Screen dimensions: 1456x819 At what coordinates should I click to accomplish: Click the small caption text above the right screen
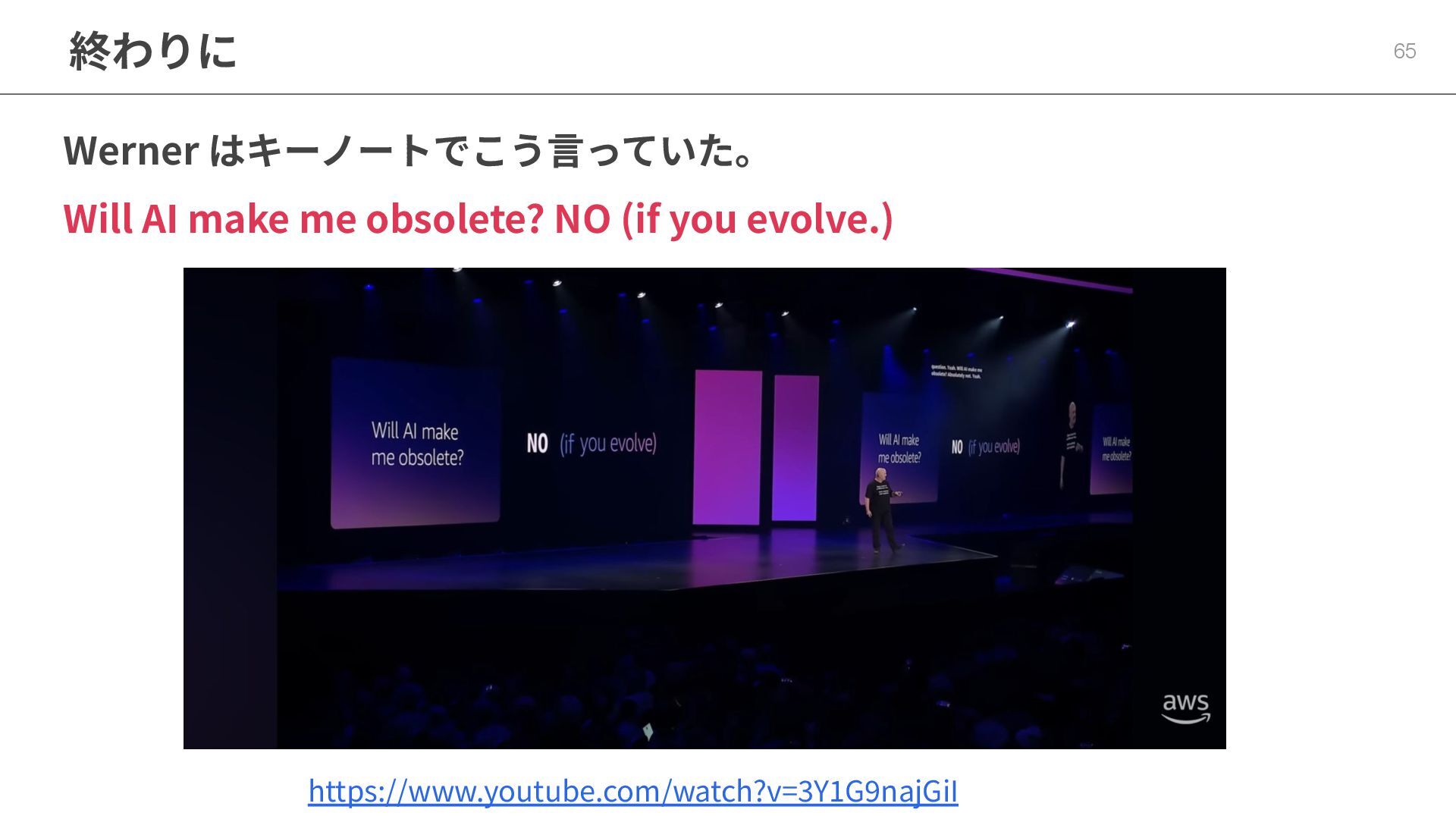point(956,372)
